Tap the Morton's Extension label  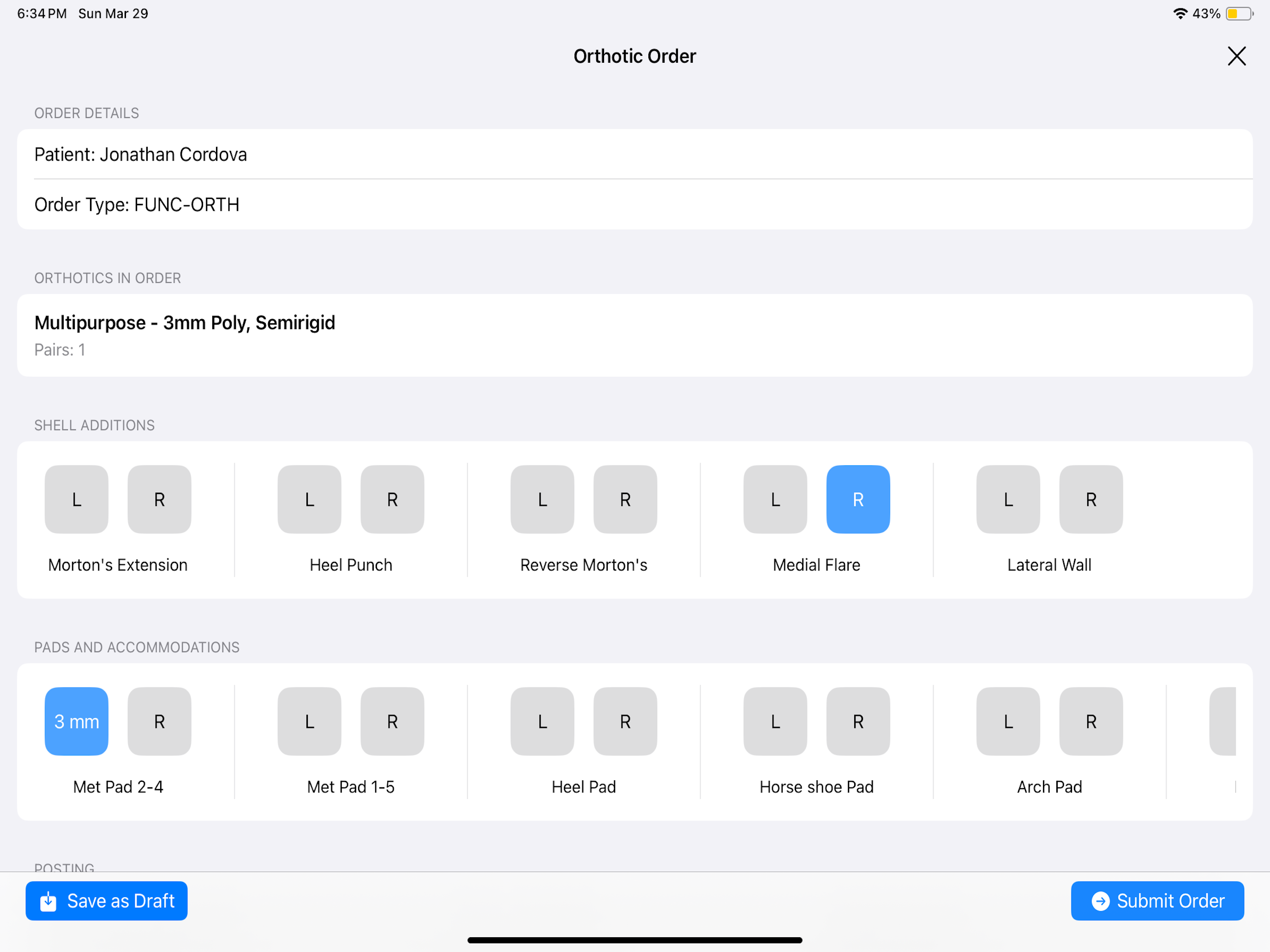tap(118, 565)
